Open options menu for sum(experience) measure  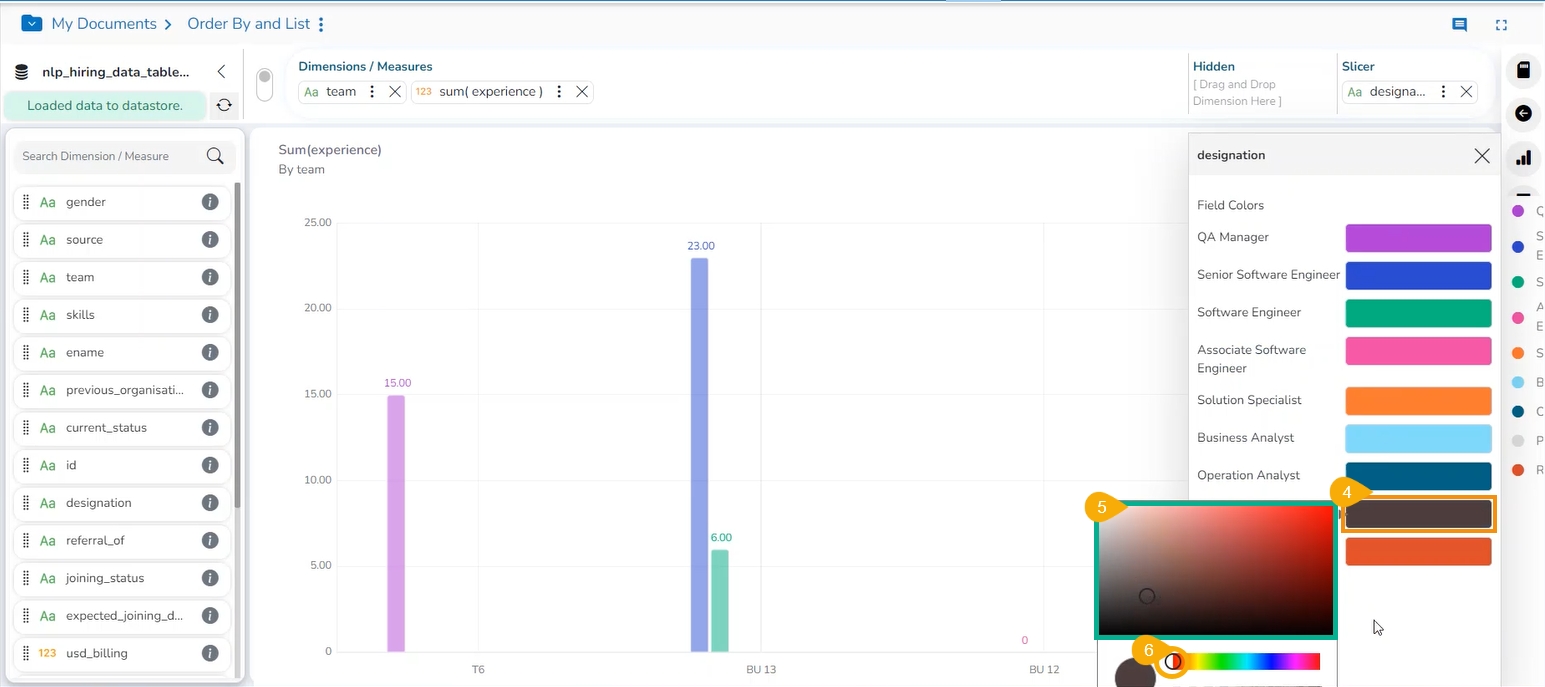pyautogui.click(x=559, y=92)
